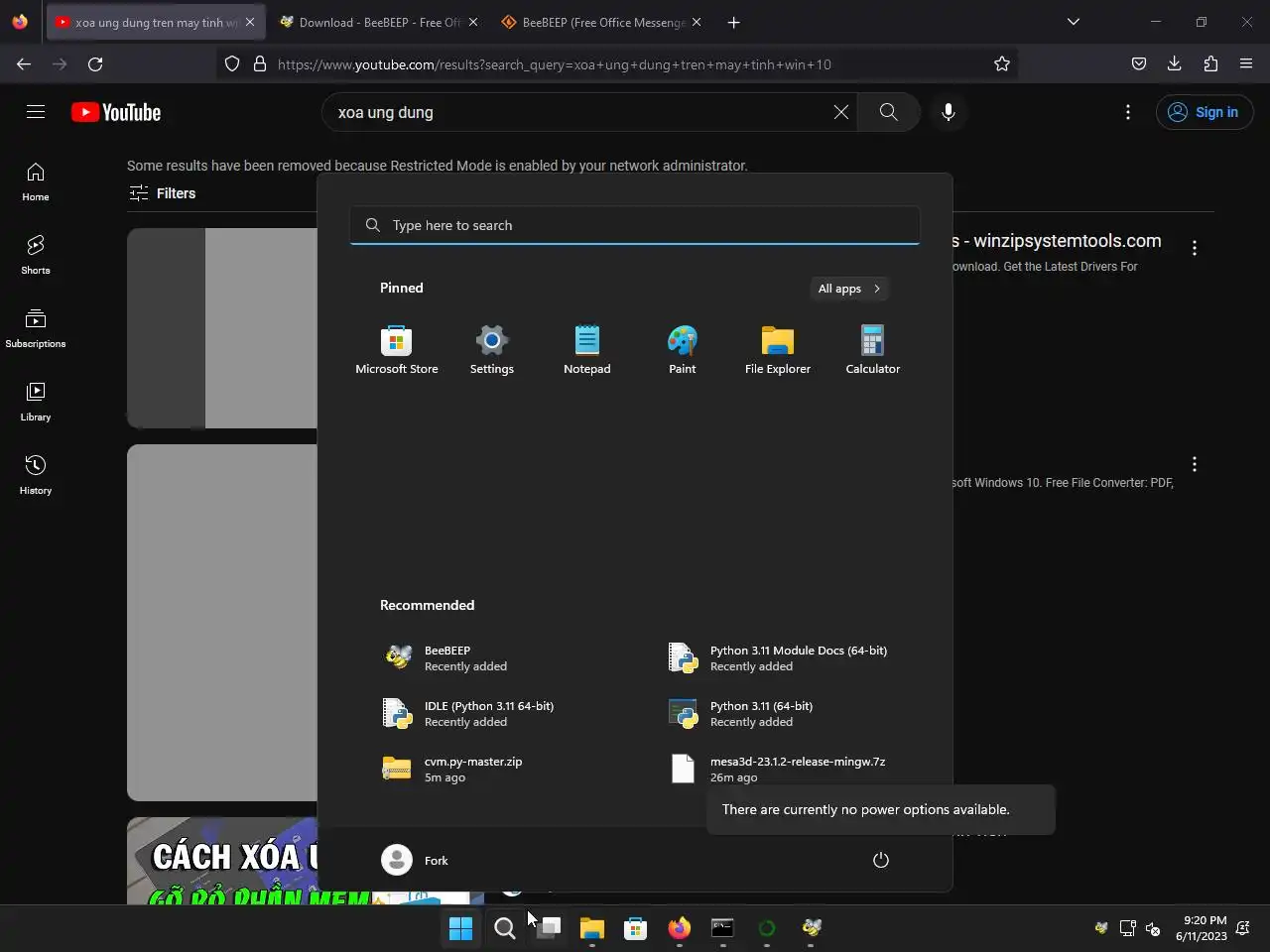The image size is (1270, 952).
Task: Open File Explorer pinned in Start menu
Action: (x=778, y=350)
